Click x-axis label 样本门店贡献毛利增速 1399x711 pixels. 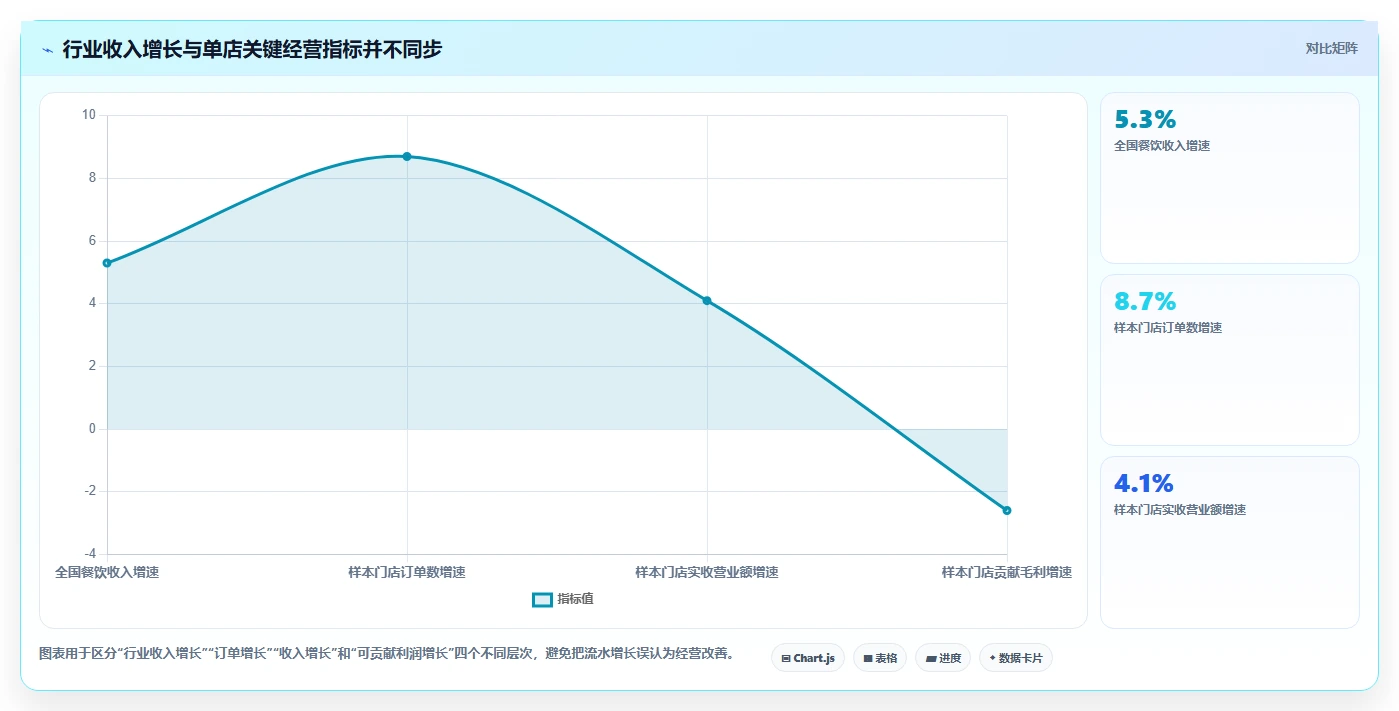[x=1007, y=573]
